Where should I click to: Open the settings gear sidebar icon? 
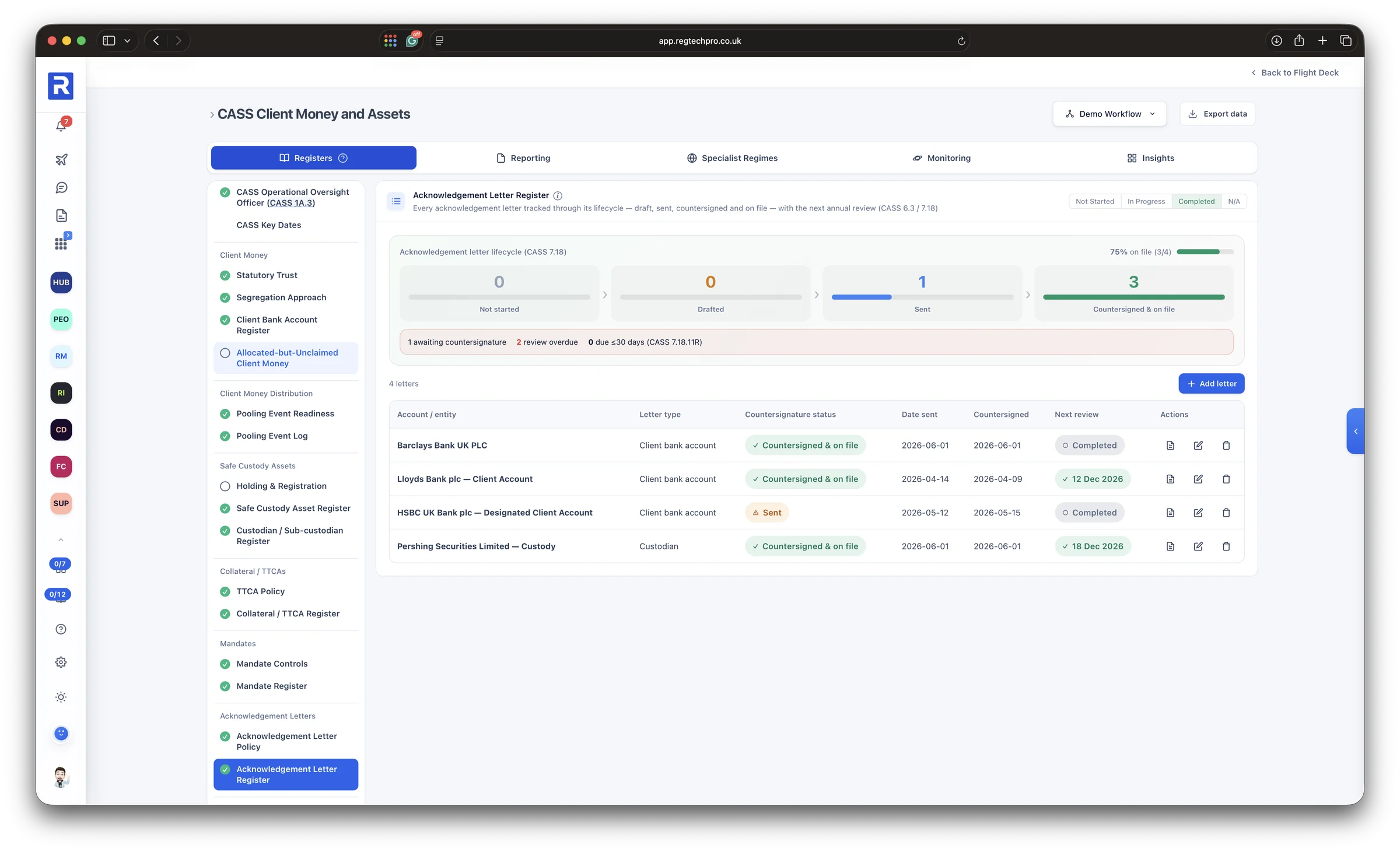pyautogui.click(x=61, y=662)
